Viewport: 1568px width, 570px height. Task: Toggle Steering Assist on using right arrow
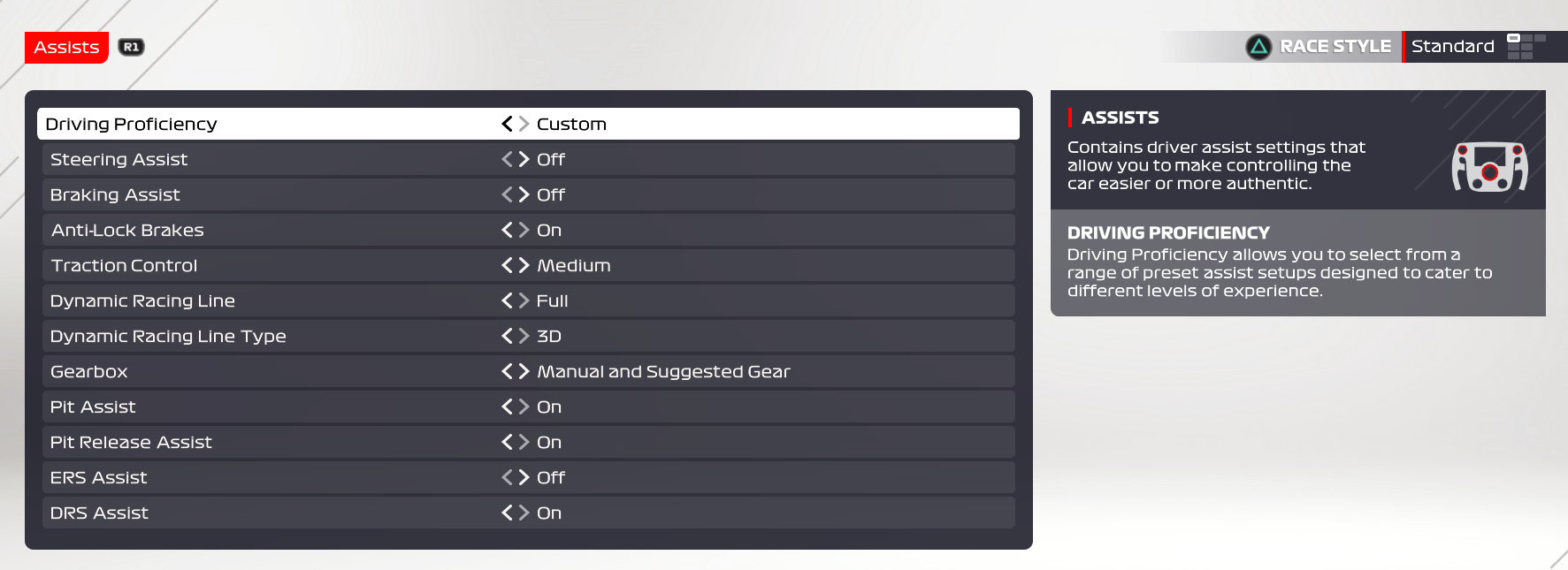point(524,159)
